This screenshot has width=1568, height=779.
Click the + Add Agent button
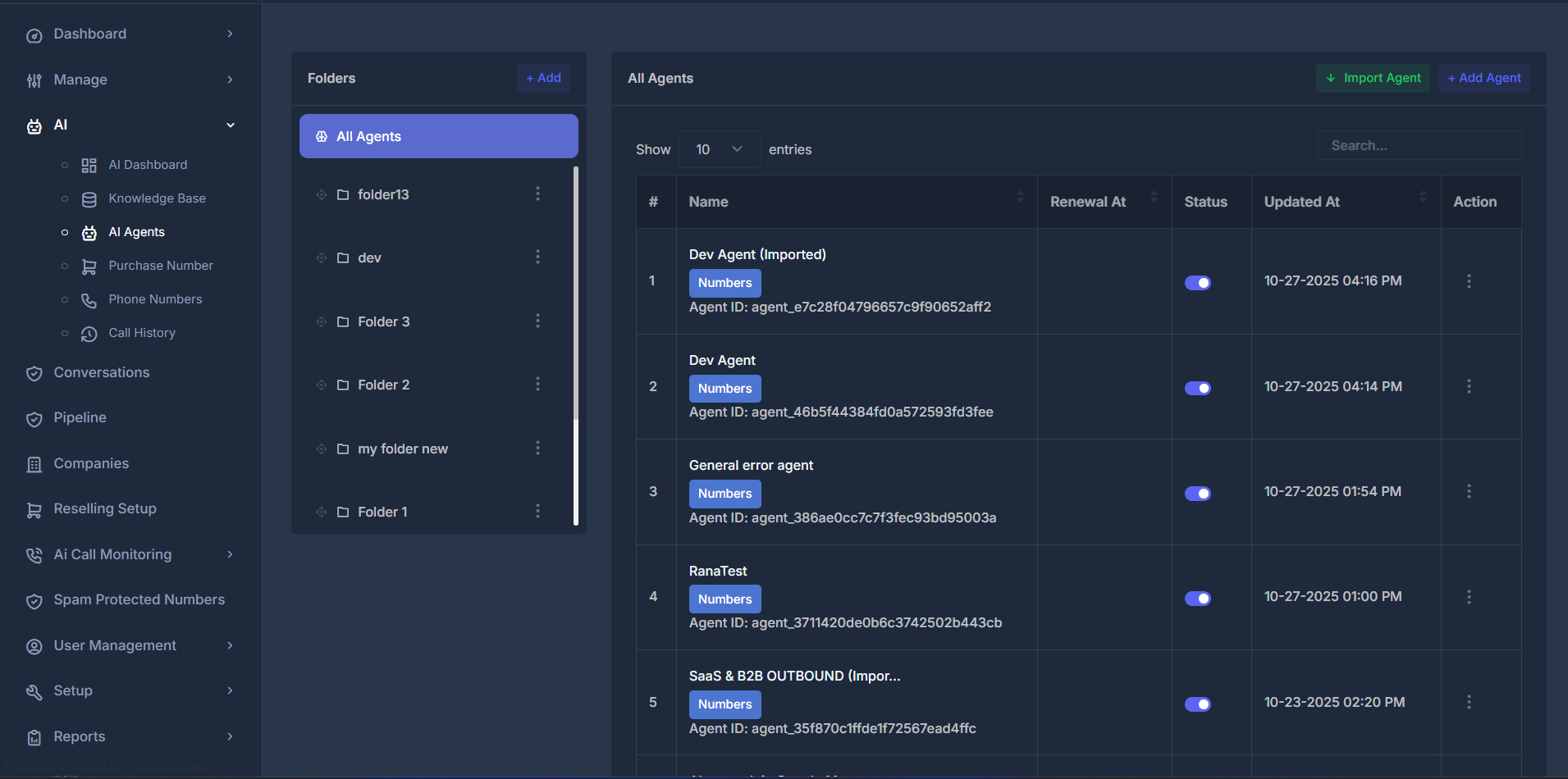point(1483,78)
